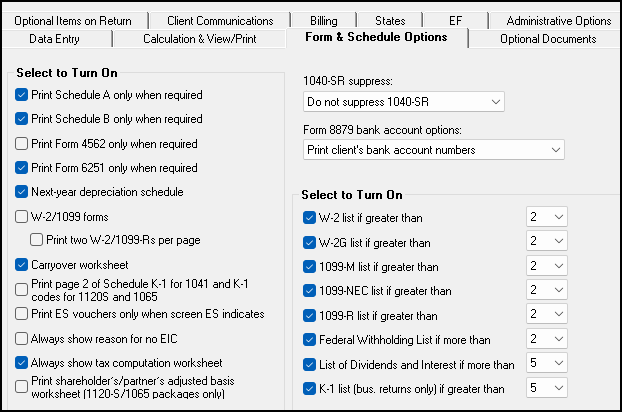
Task: Enable Print ES vouchers only when indicated
Action: point(23,315)
